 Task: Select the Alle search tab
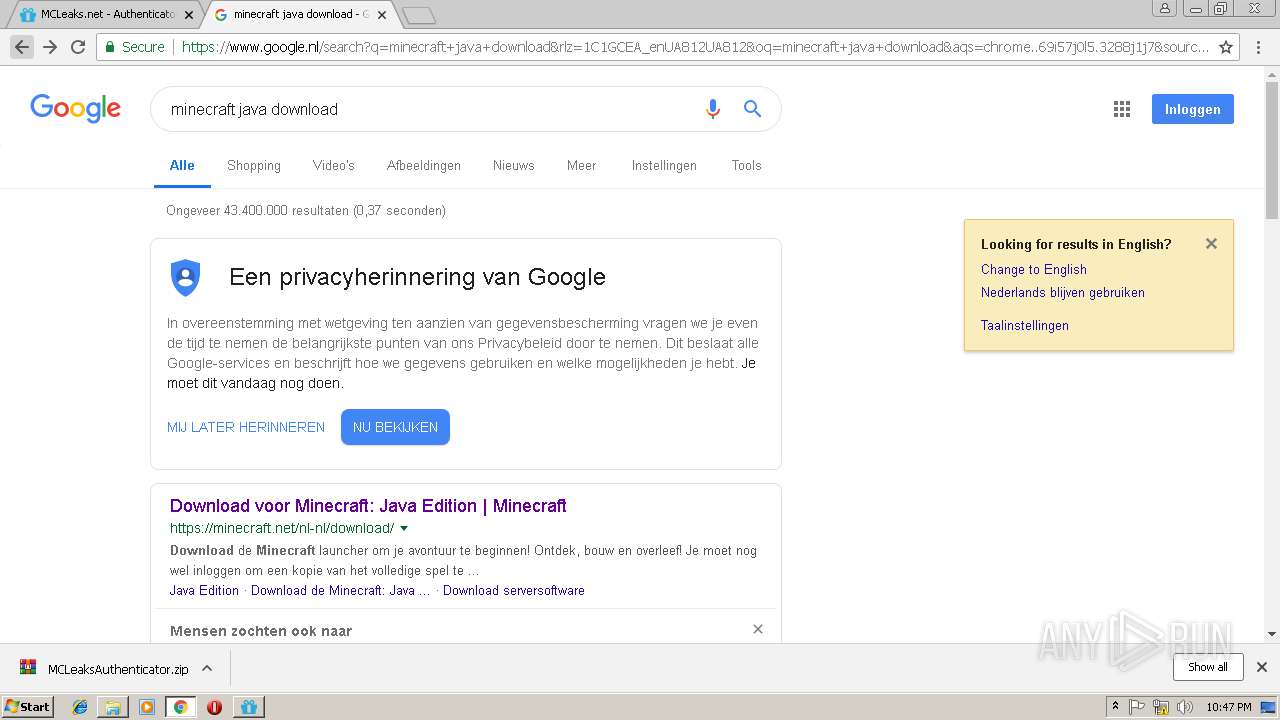click(182, 165)
